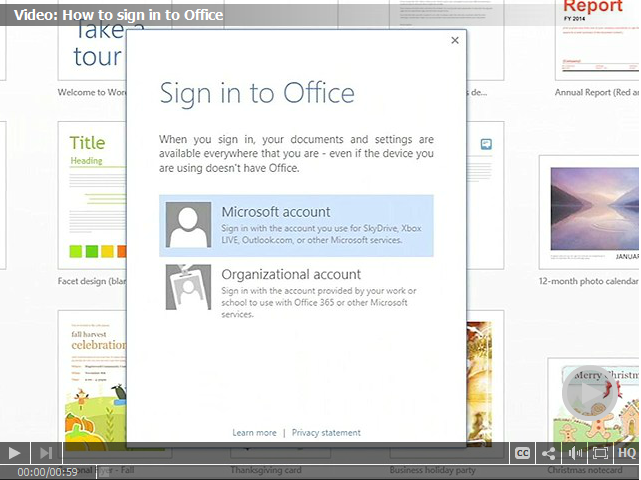
Task: Select the Annual Report template thumbnail
Action: (x=597, y=40)
